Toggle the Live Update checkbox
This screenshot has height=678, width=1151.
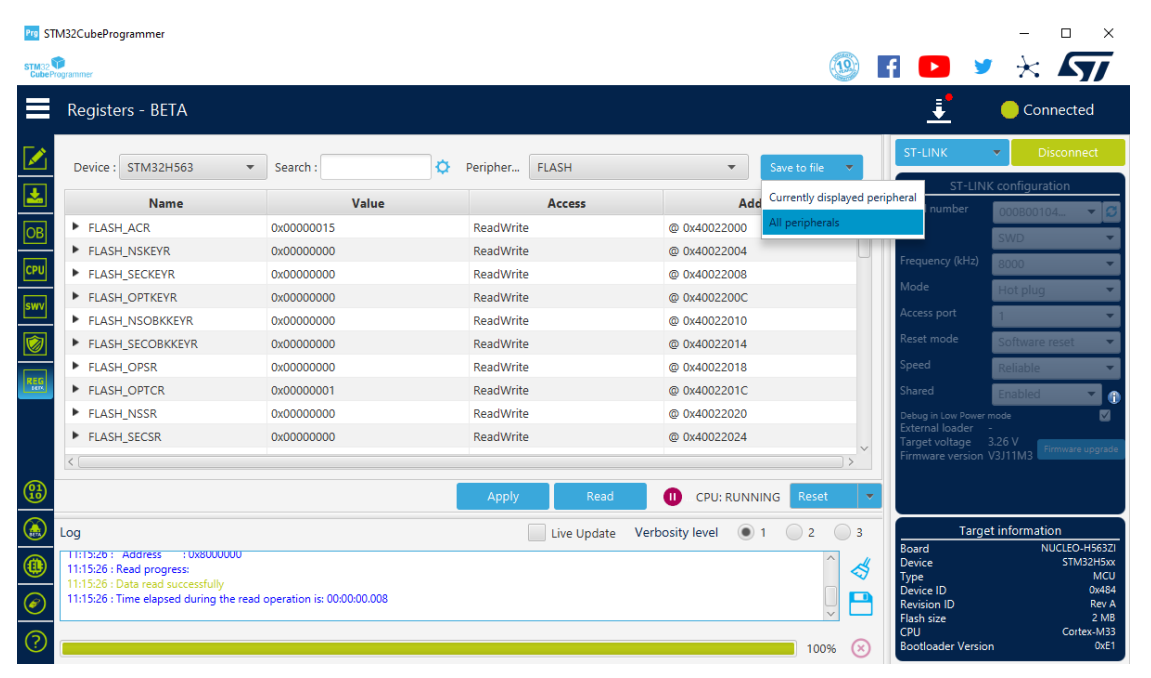point(537,533)
